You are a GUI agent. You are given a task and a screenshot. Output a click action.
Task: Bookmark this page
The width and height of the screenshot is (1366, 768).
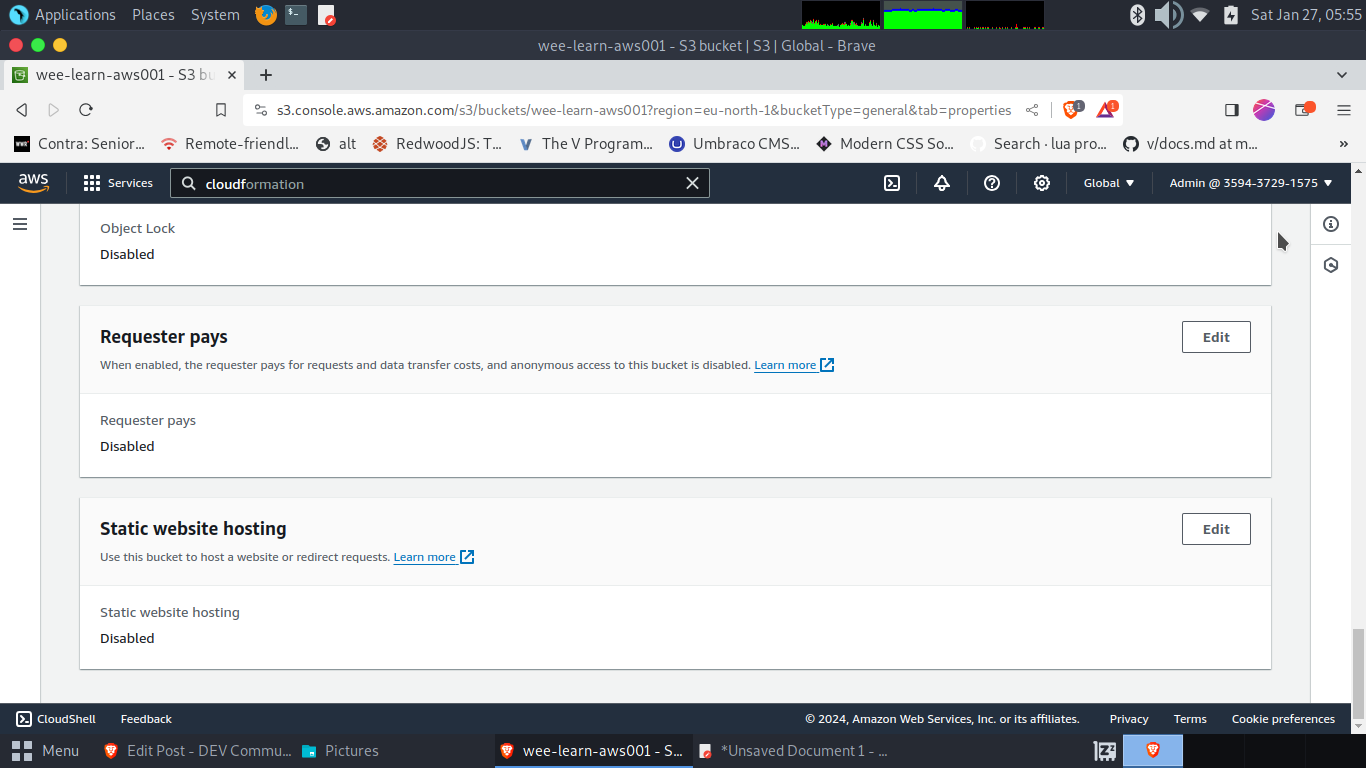221,110
